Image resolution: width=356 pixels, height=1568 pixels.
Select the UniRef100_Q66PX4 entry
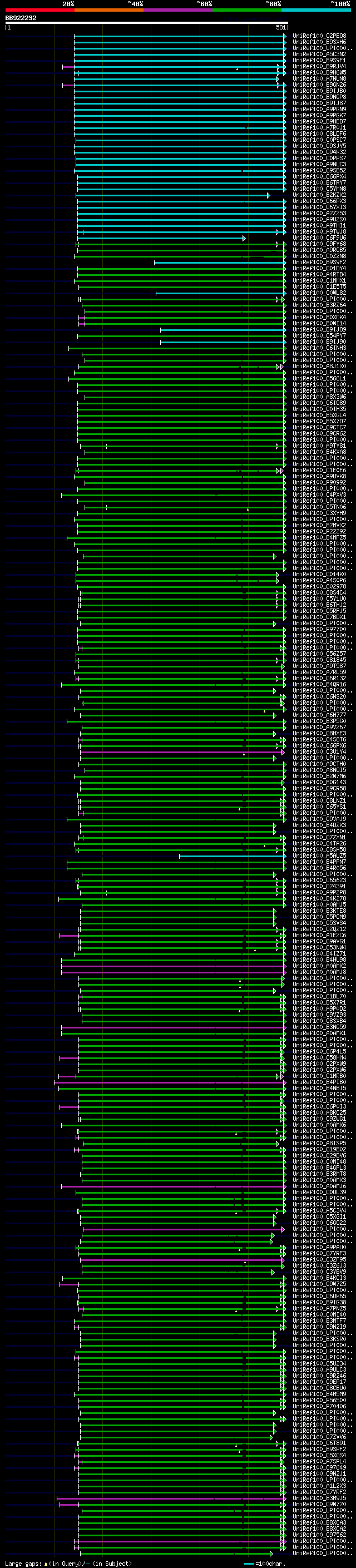319,176
